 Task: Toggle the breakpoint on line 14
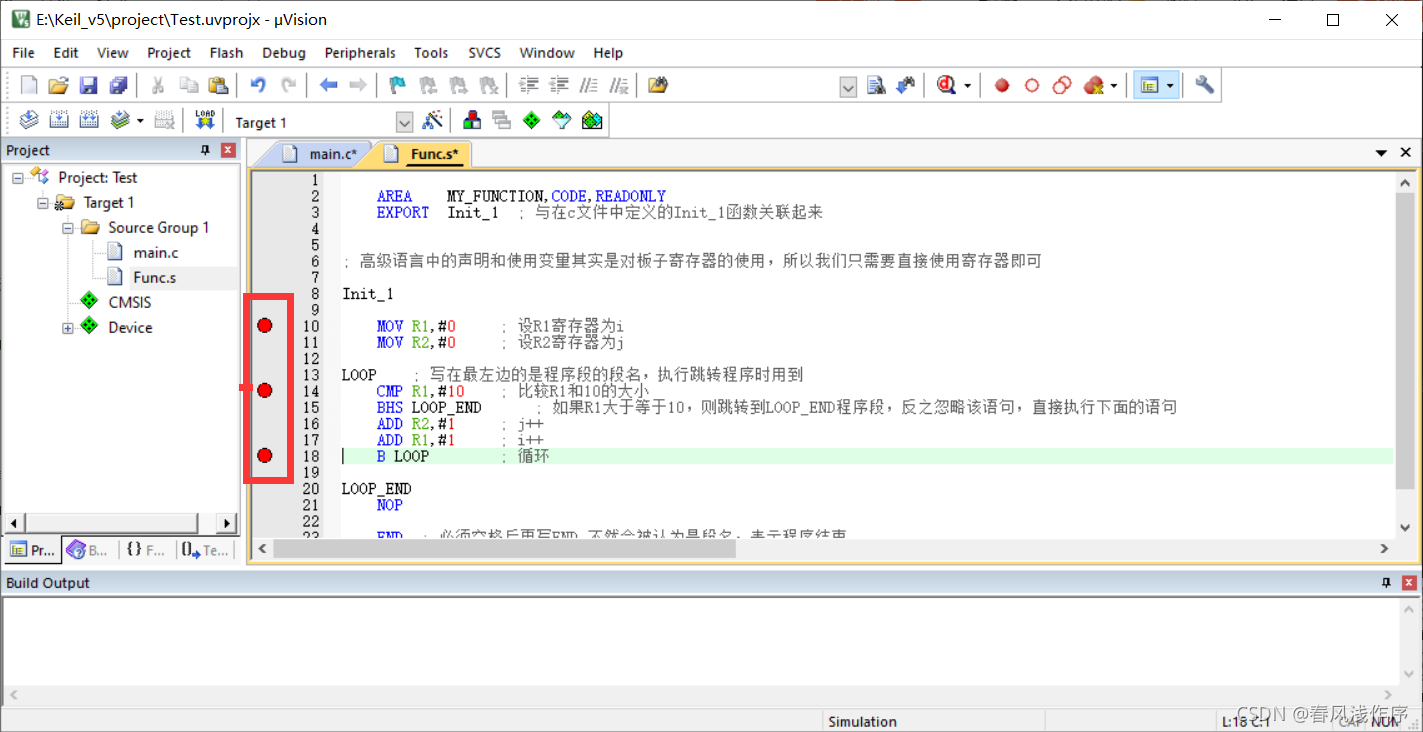pos(265,390)
